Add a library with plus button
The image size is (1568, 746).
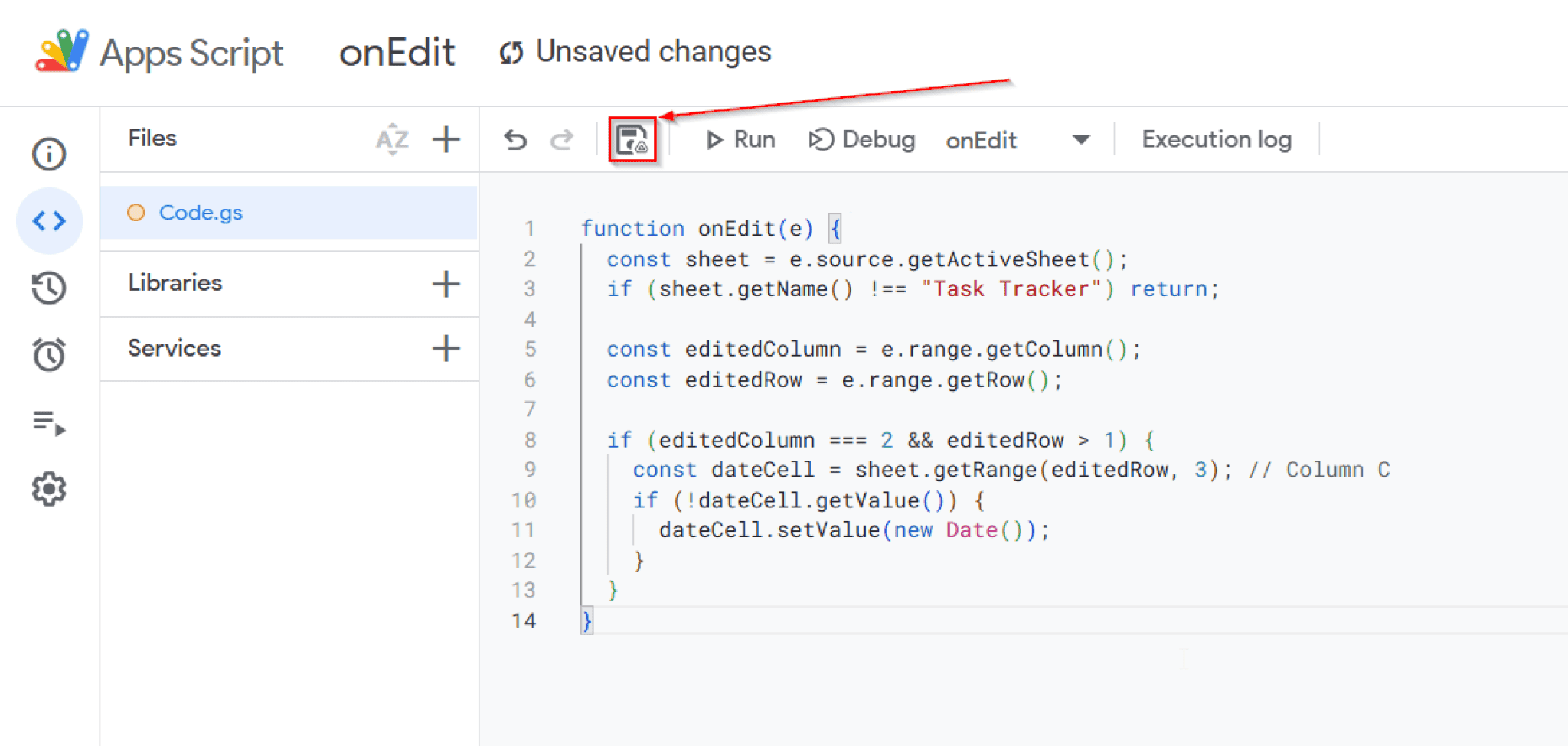click(446, 284)
